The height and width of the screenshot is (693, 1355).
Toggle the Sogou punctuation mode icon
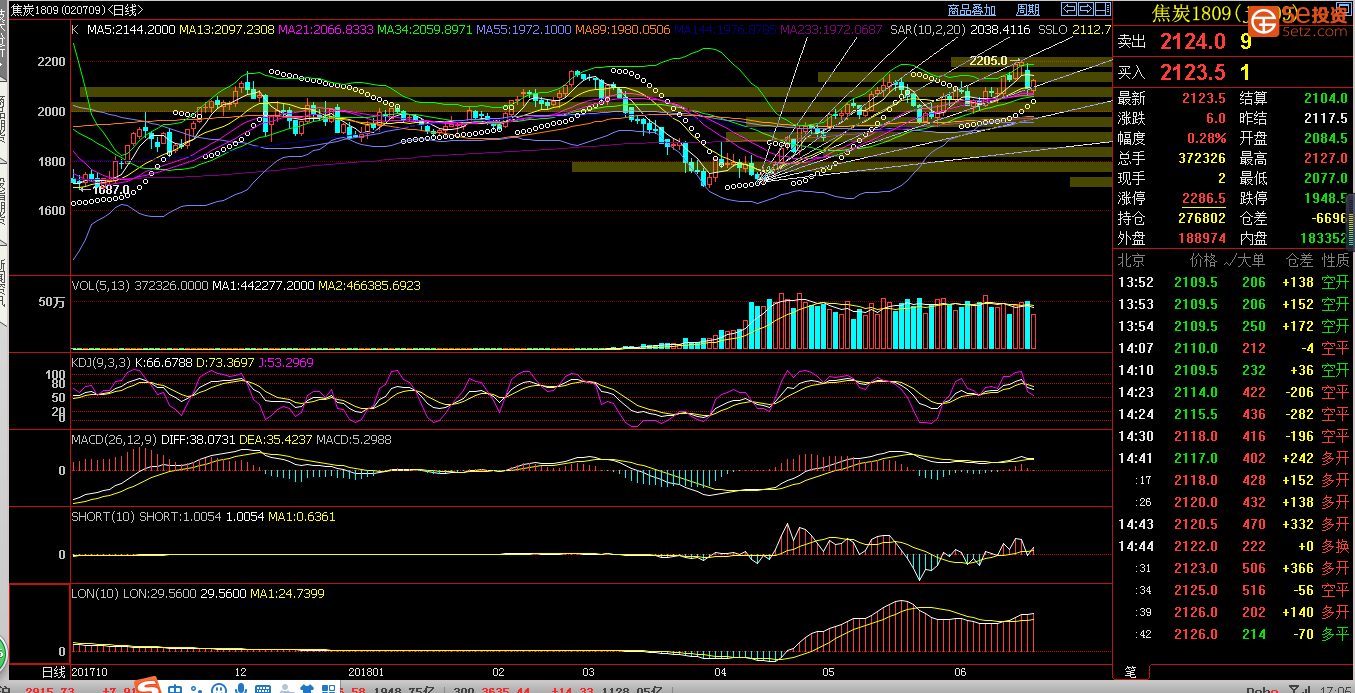coord(196,690)
